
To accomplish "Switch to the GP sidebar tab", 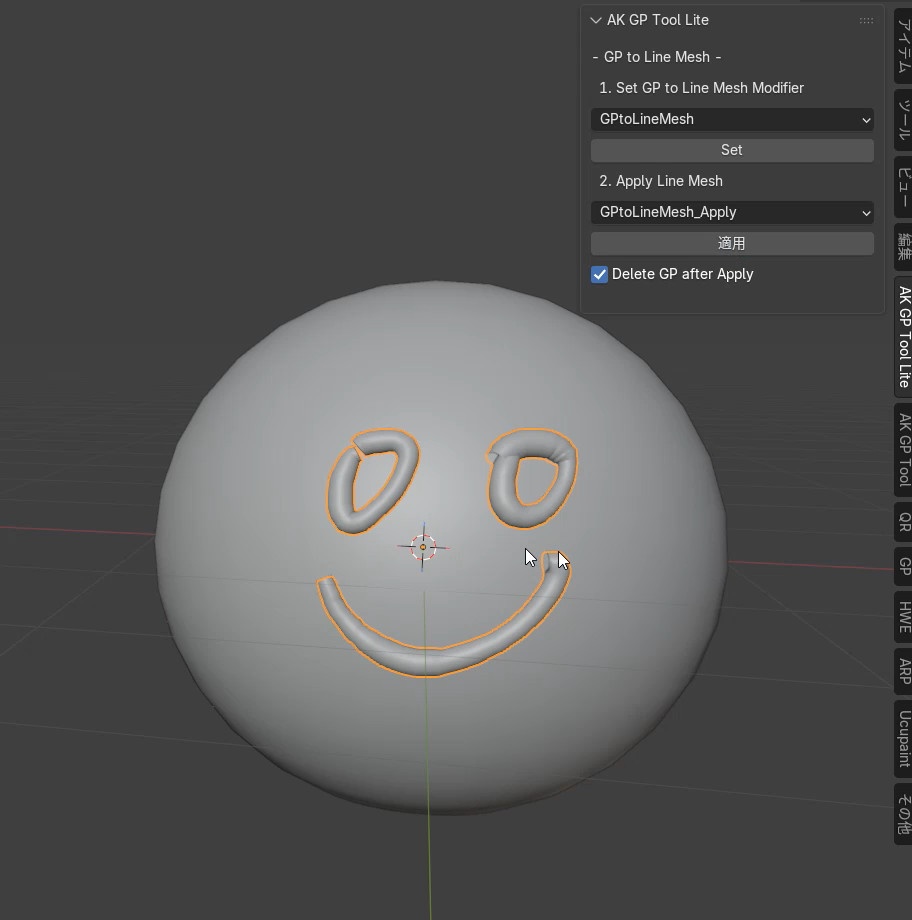I will (x=900, y=567).
